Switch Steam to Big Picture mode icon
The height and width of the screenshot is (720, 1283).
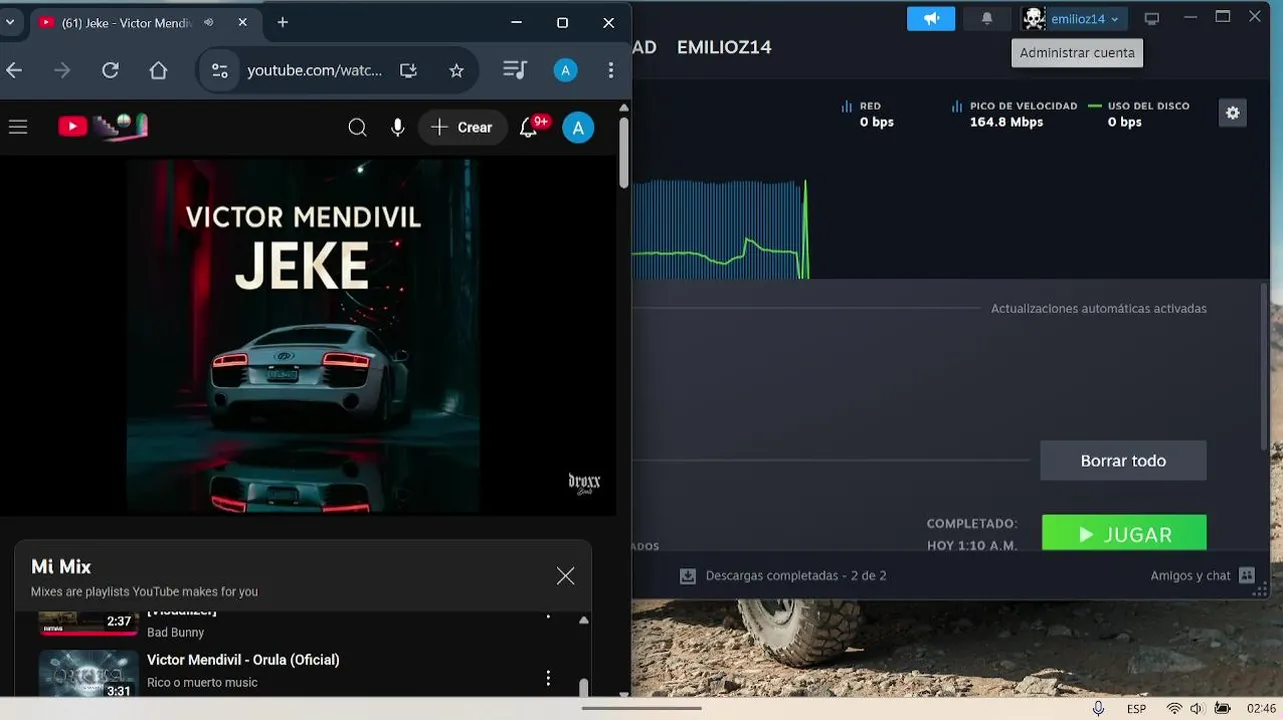coord(1152,19)
